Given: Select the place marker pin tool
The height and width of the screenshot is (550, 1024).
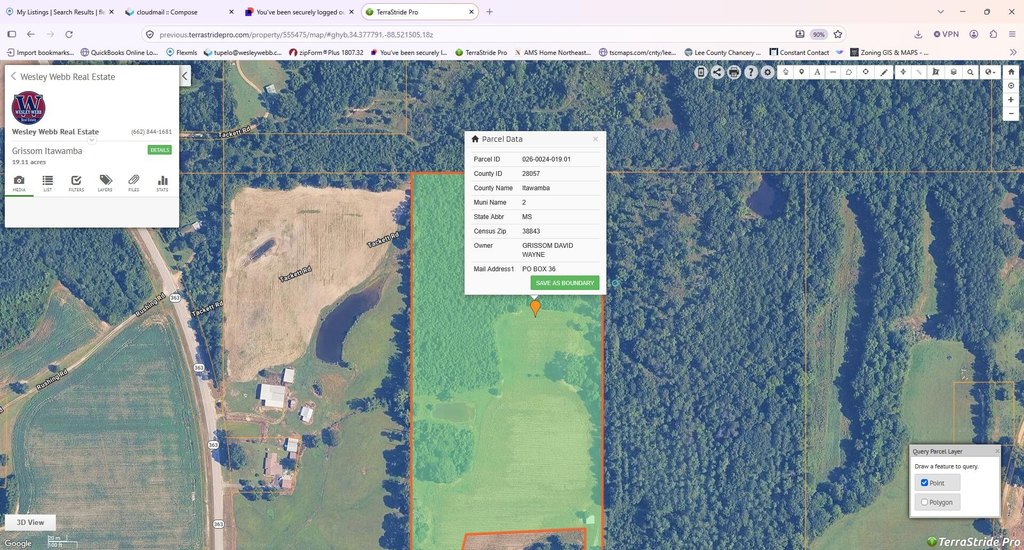Looking at the screenshot, I should click(801, 72).
